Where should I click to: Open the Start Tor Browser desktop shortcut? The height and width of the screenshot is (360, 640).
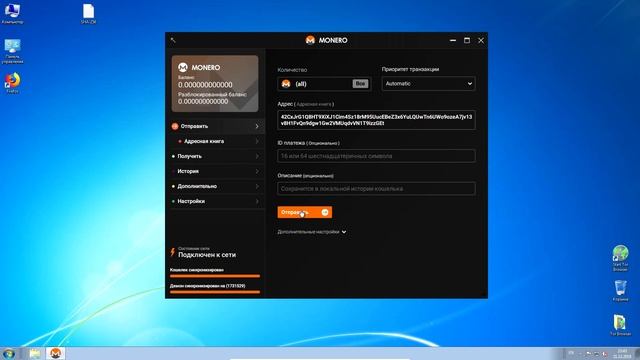click(x=620, y=258)
